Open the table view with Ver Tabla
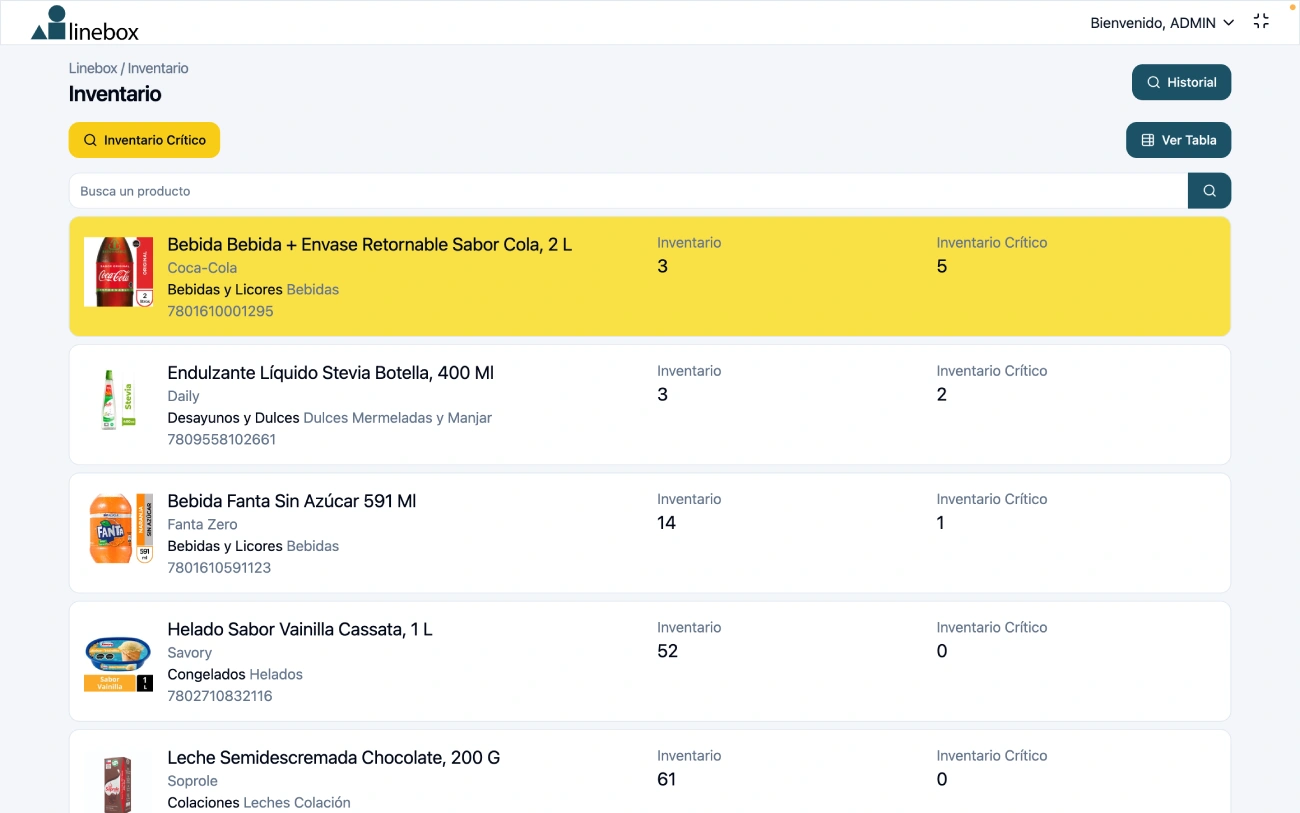The height and width of the screenshot is (813, 1300). point(1178,140)
